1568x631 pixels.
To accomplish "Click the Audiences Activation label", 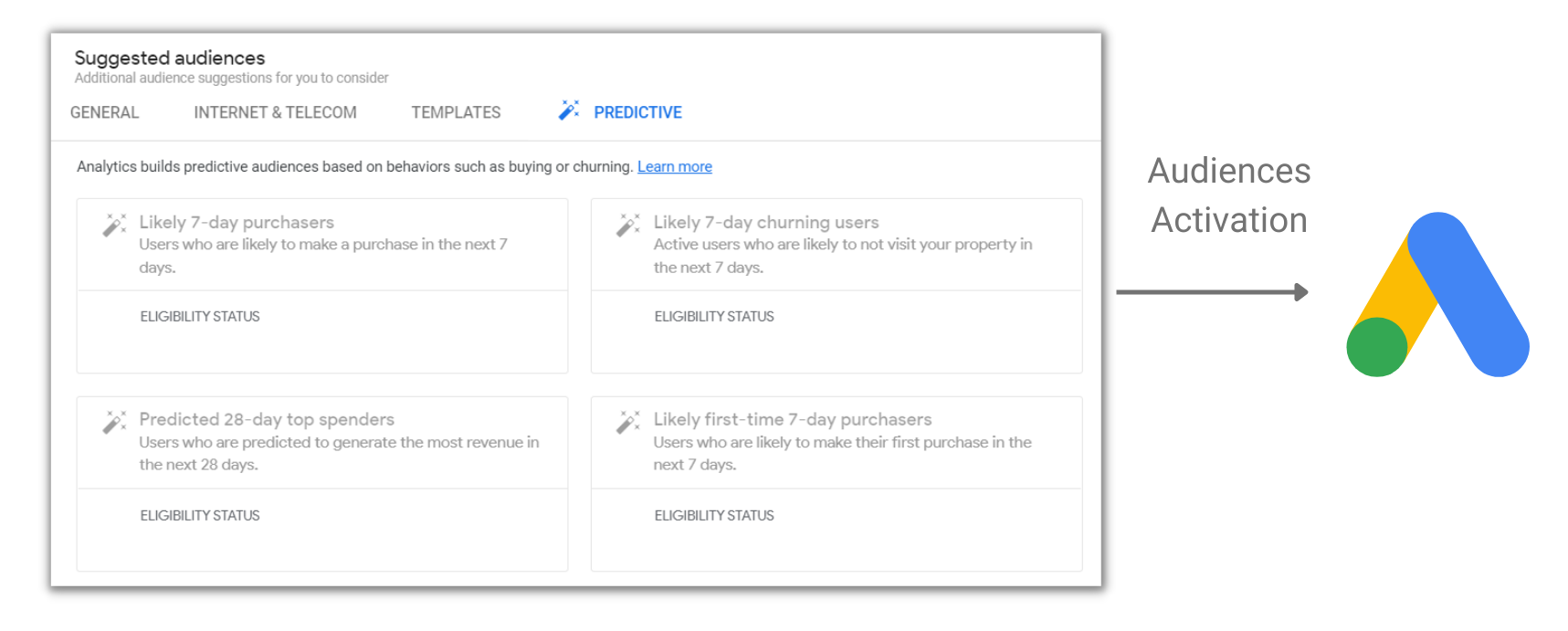I will tap(1229, 195).
